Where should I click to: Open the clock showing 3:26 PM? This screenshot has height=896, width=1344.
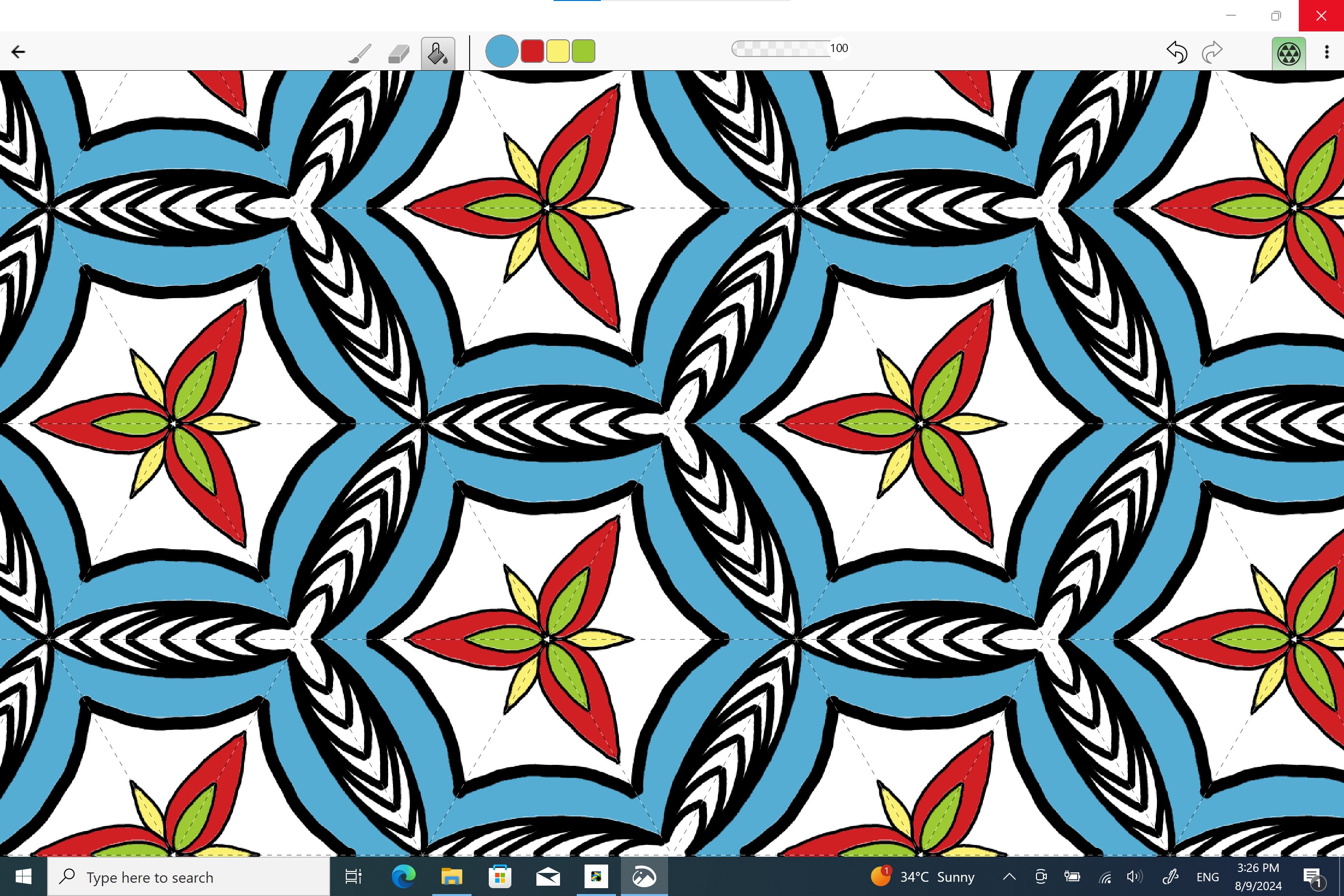pos(1259,876)
